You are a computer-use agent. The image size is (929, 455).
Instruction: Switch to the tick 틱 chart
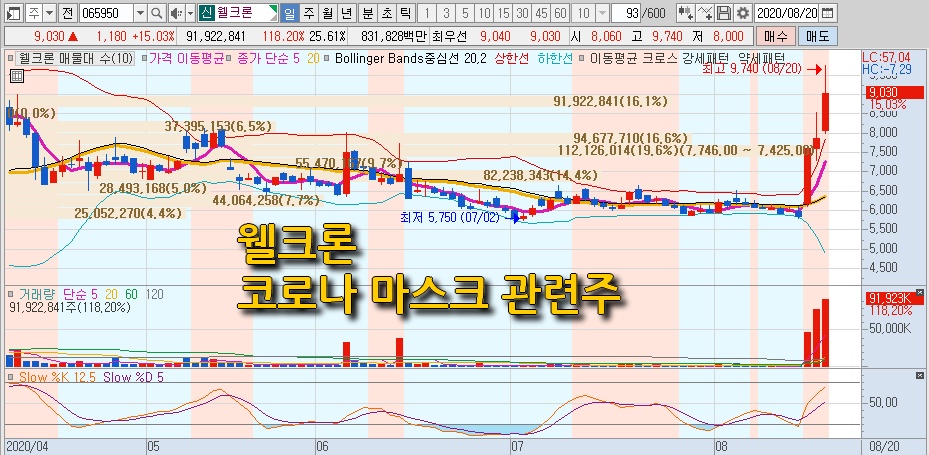pyautogui.click(x=405, y=12)
